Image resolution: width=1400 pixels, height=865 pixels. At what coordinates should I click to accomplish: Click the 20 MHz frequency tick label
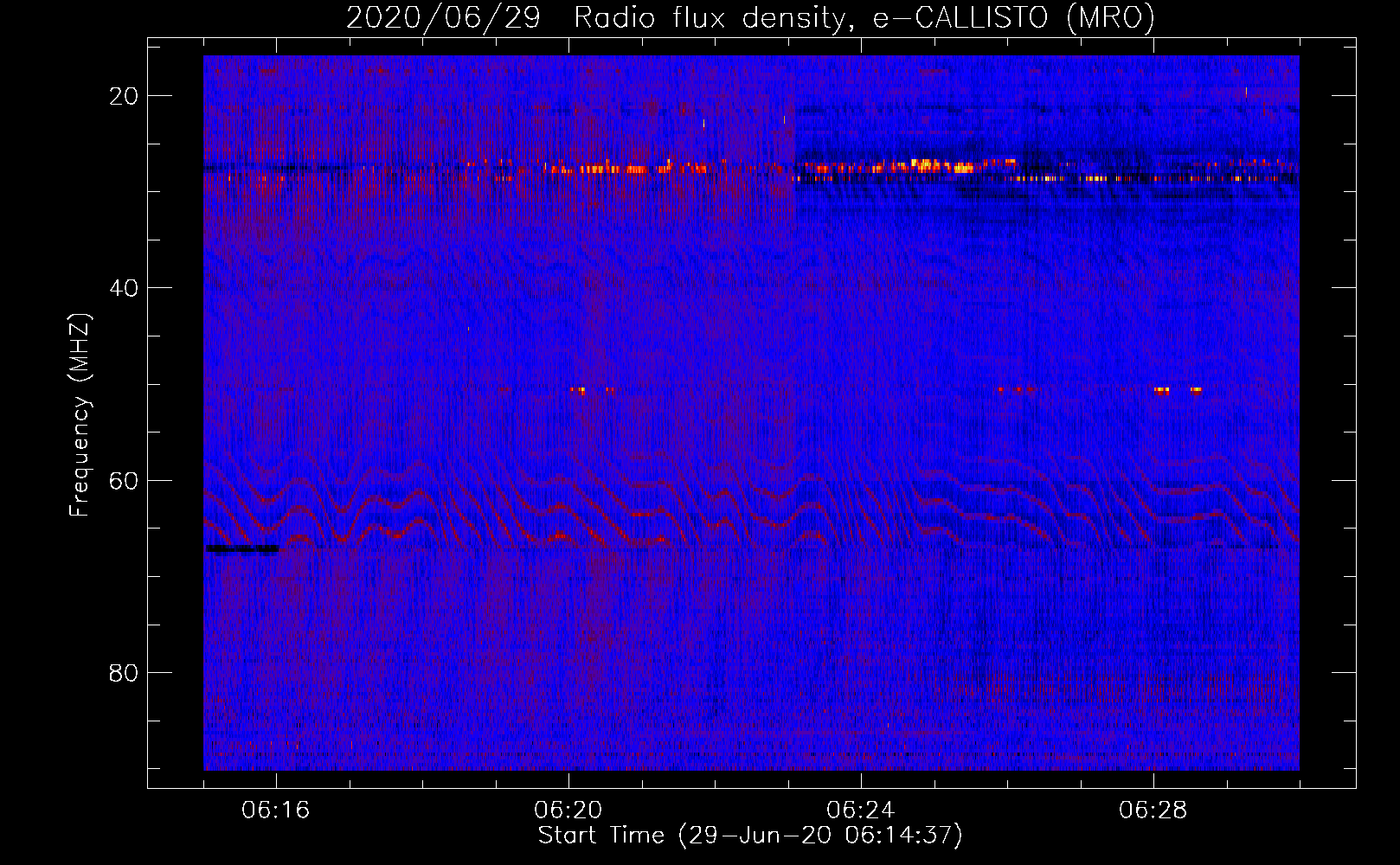[124, 96]
